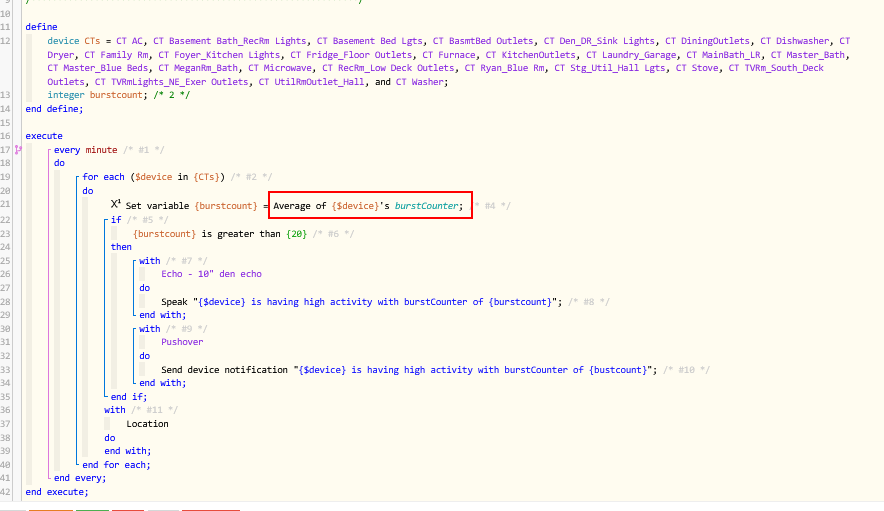Click the 'for each ($device in {CTs})' loop
This screenshot has width=884, height=511.
154,177
